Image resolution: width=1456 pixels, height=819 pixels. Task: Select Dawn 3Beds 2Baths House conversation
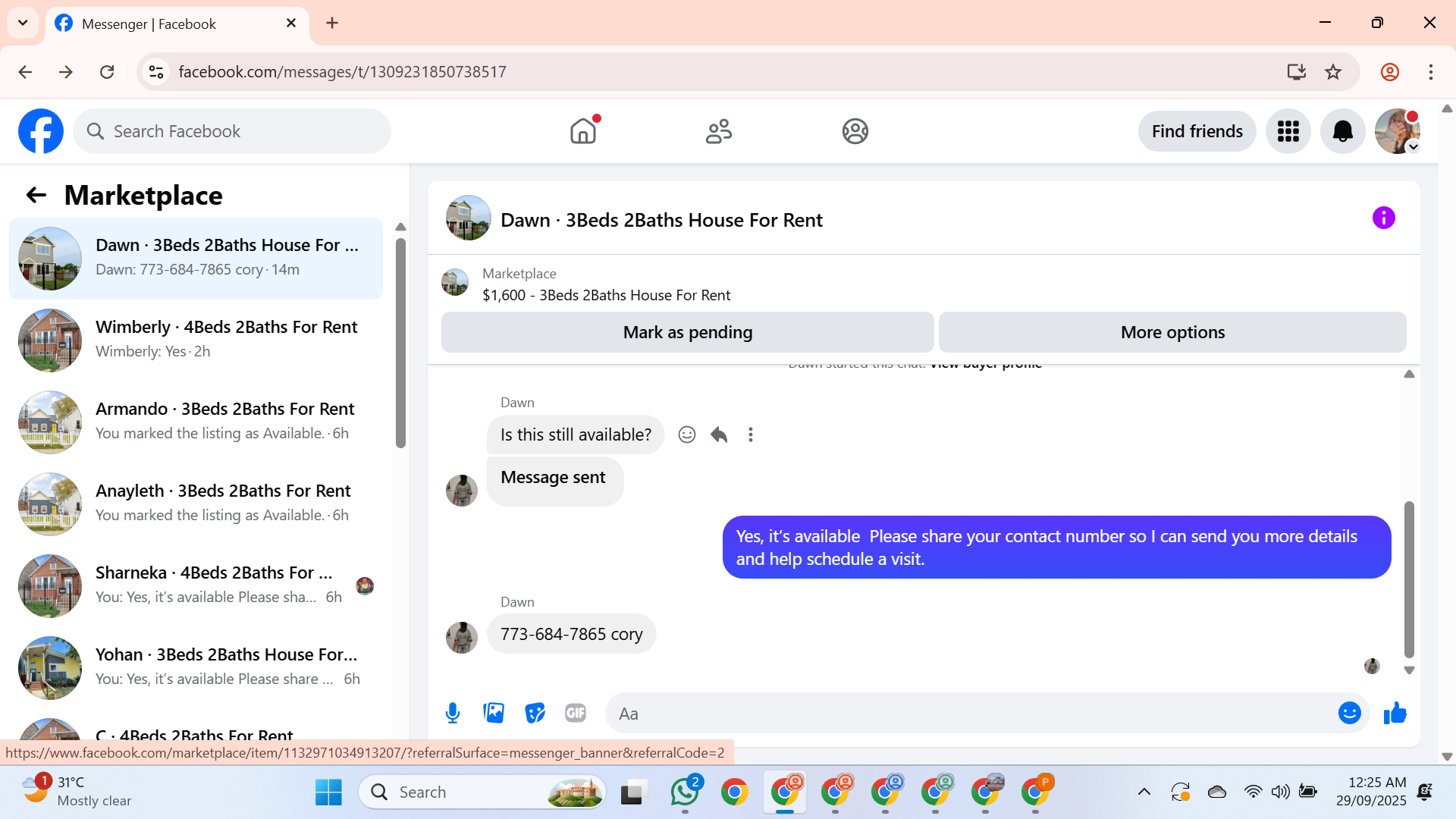196,259
